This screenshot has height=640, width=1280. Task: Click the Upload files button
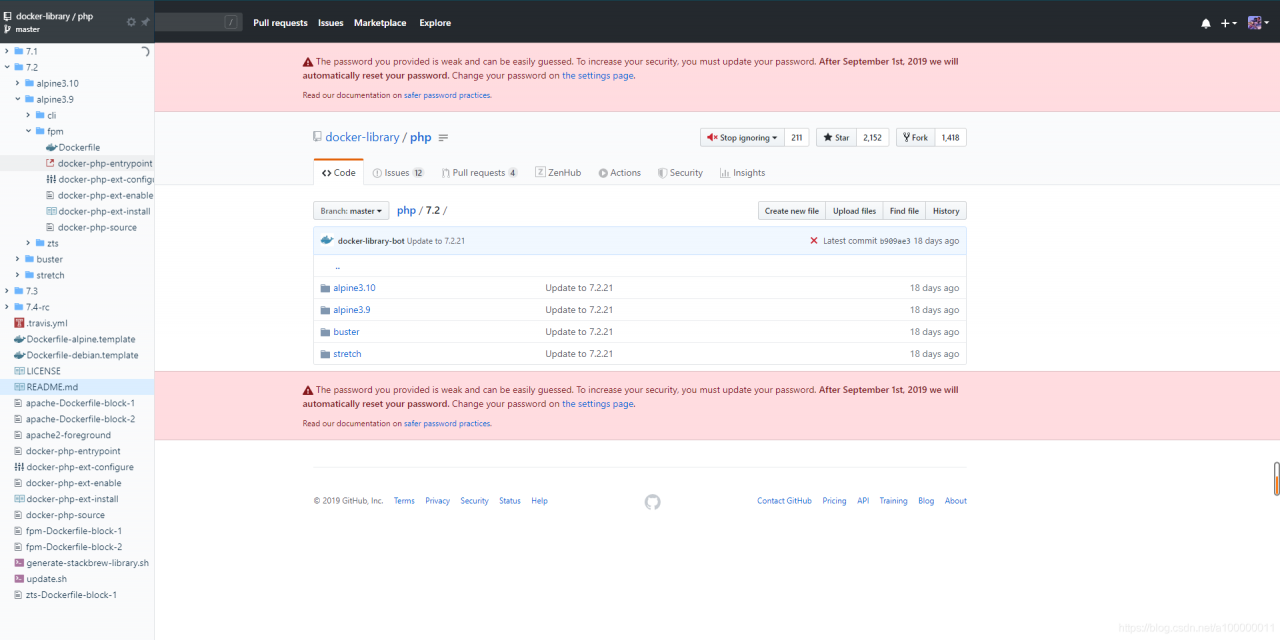tap(854, 211)
